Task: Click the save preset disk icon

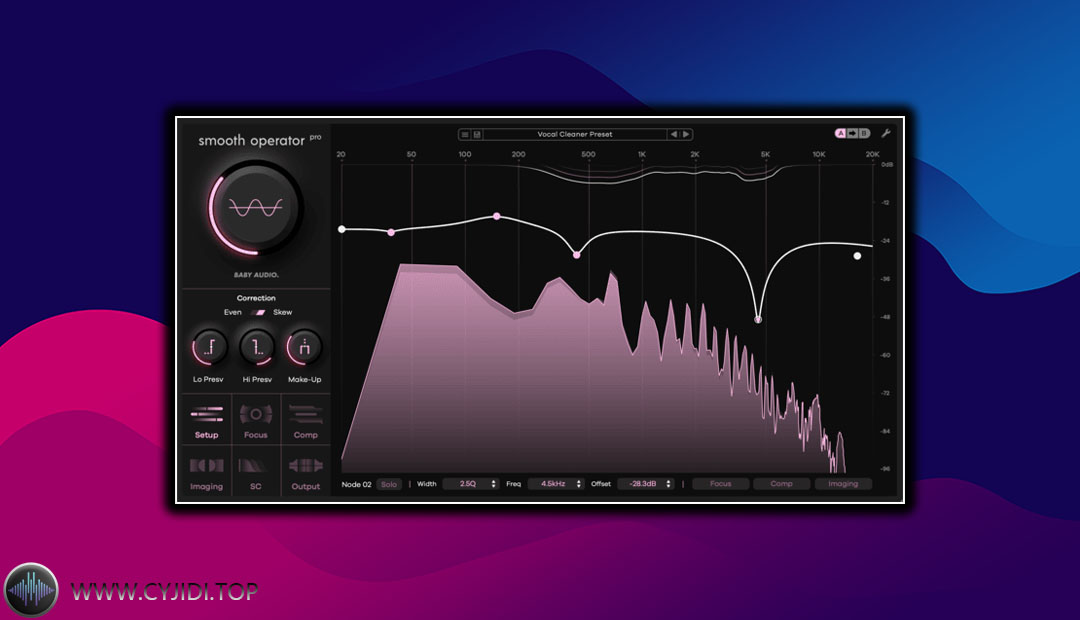Action: [477, 134]
